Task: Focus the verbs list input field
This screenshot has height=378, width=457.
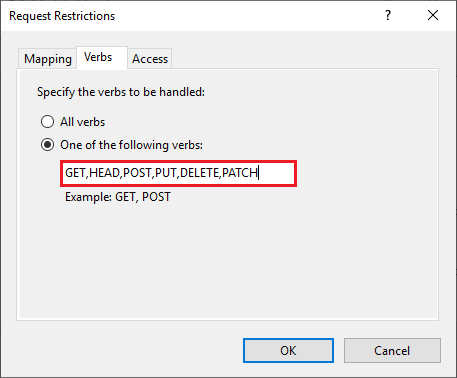Action: (179, 173)
